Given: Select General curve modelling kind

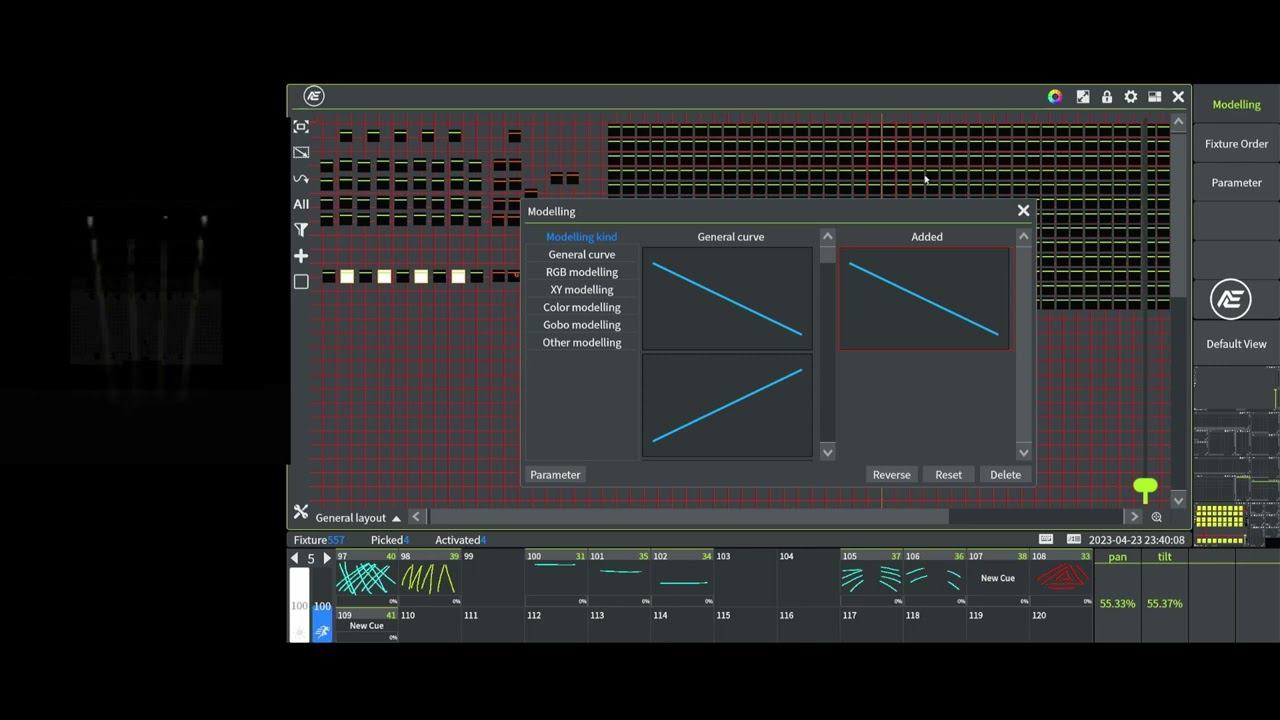Looking at the screenshot, I should point(582,255).
